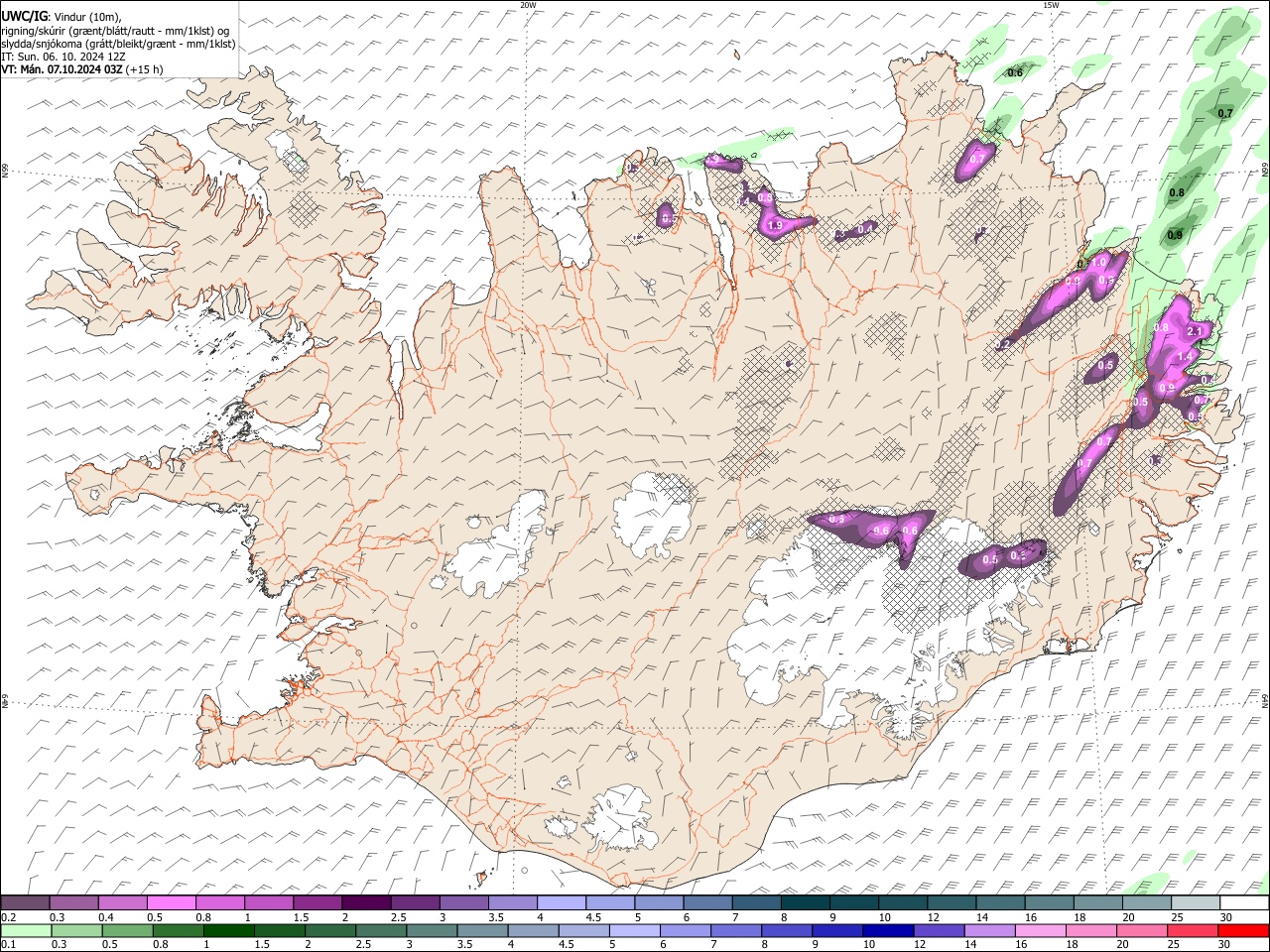Click the IT: Sun. 06. 10. 2024 12Z line
Screen dimensions: 1270x952
[63, 57]
